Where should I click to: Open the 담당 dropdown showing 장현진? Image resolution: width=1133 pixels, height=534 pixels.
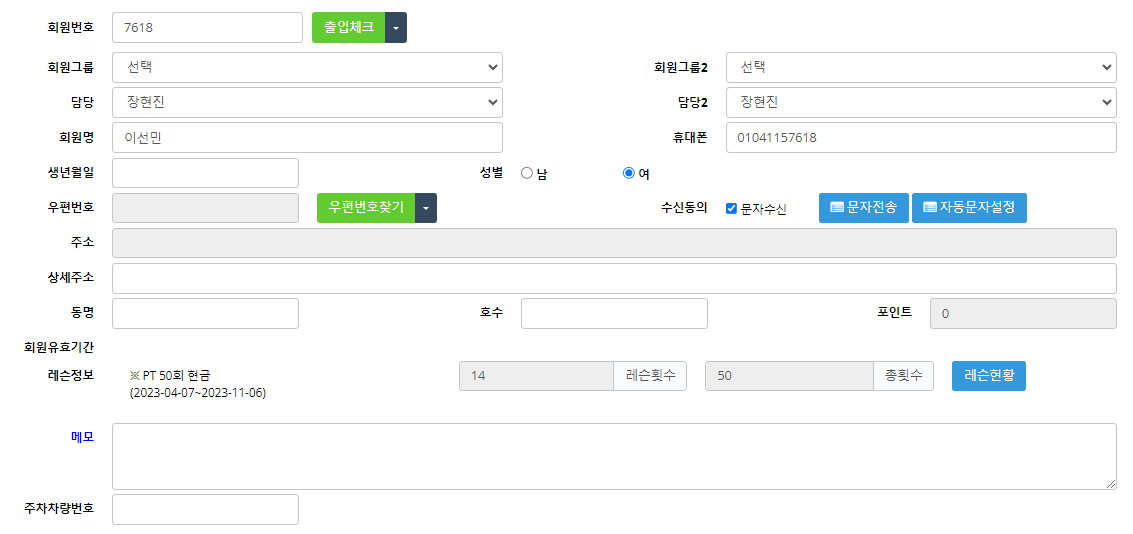(x=307, y=102)
